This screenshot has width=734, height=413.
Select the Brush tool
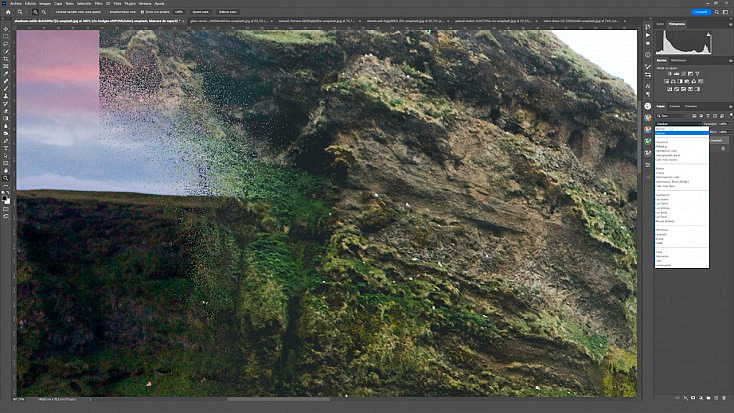coord(6,89)
